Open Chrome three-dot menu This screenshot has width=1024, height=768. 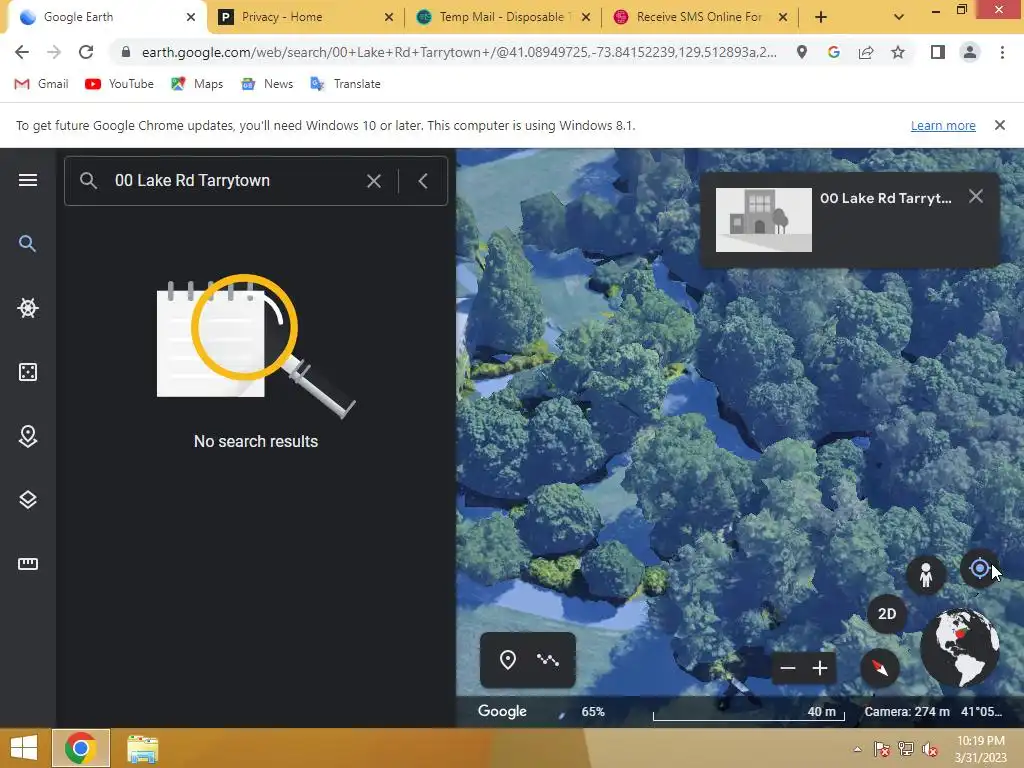pos(1002,52)
